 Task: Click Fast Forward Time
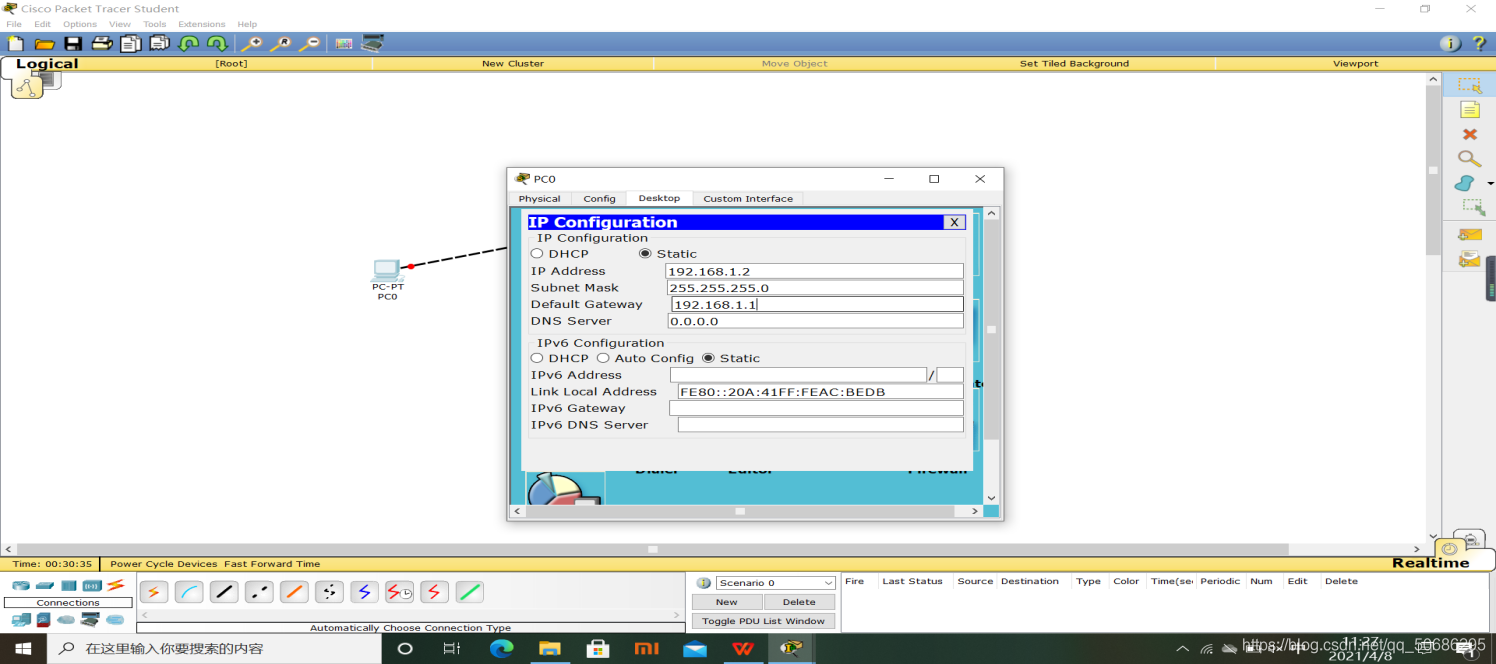click(272, 564)
